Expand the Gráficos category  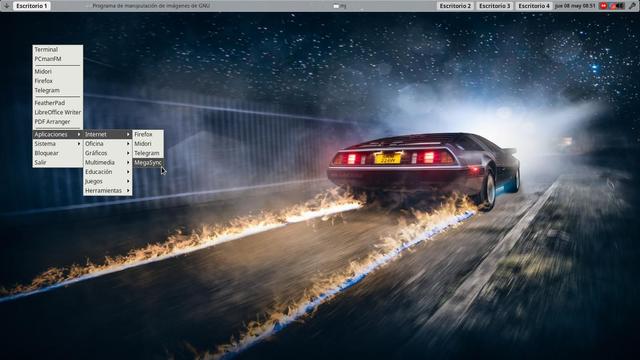107,153
